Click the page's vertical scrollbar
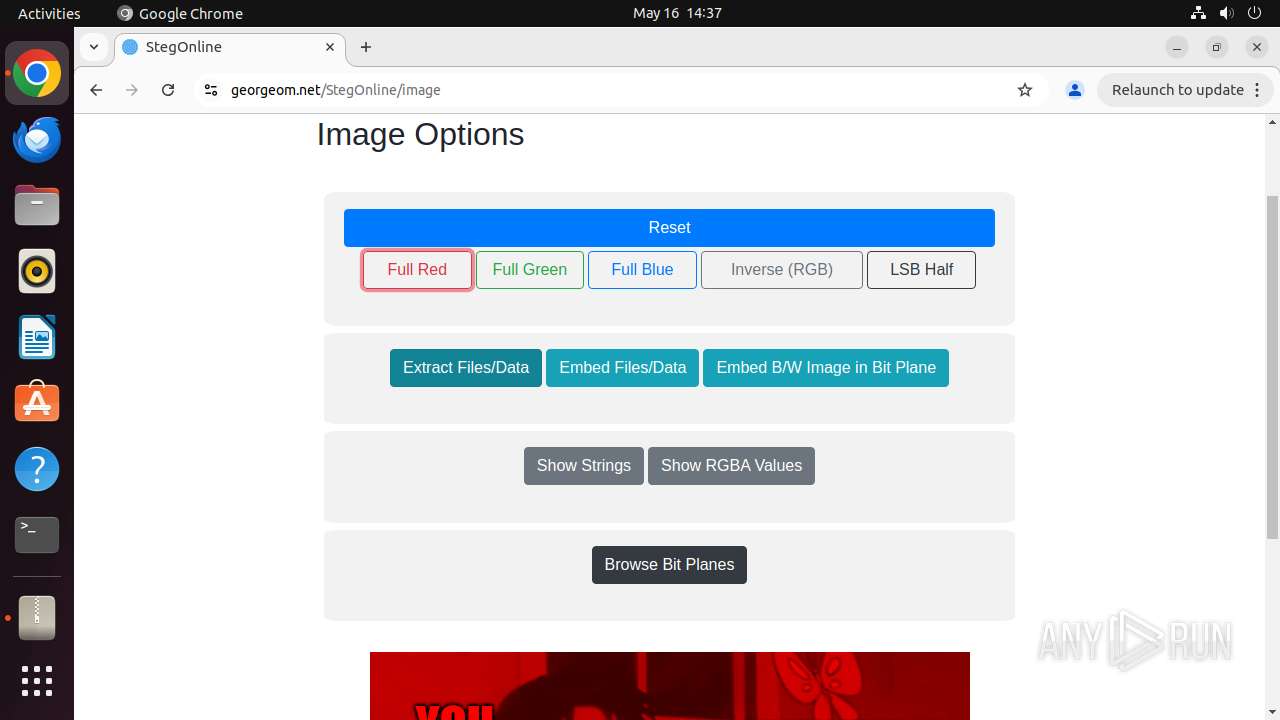The image size is (1280, 720). click(x=1272, y=368)
